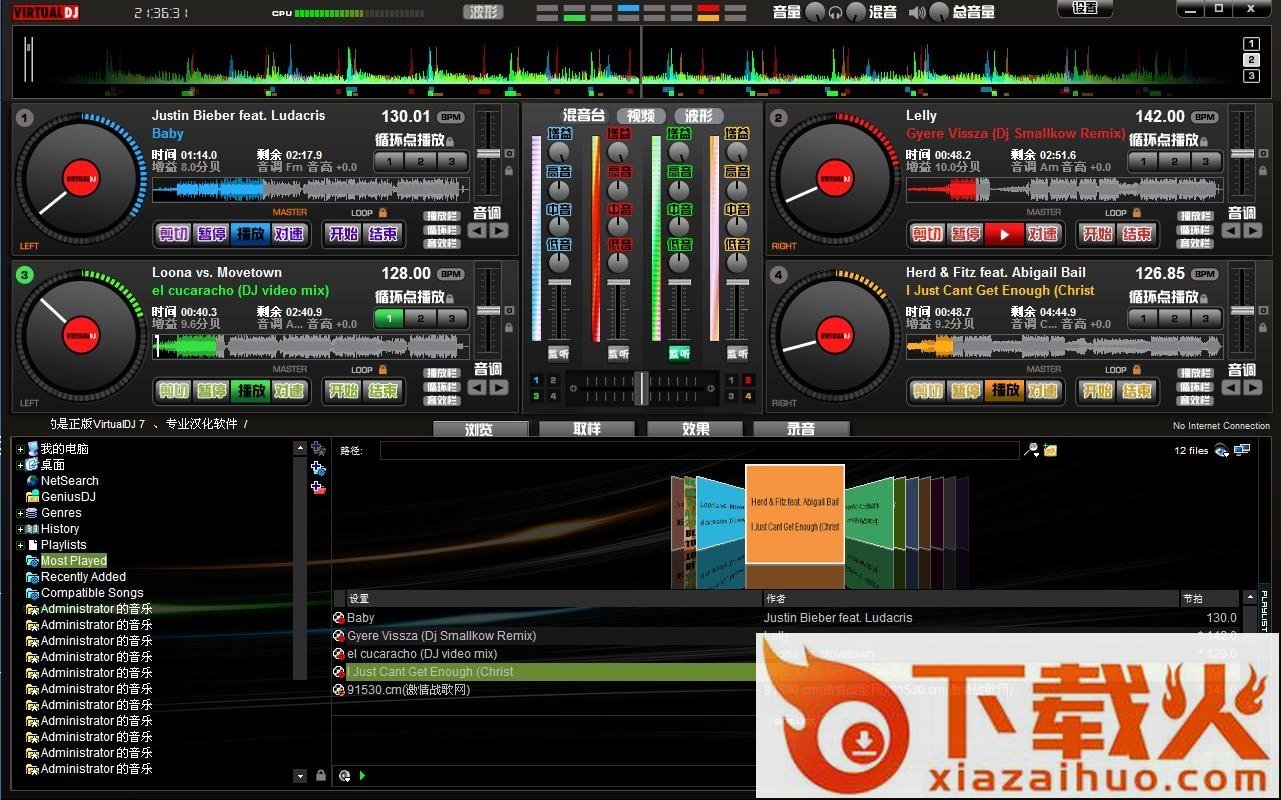Click deck 1 循环栏 panel expander

coord(442,230)
